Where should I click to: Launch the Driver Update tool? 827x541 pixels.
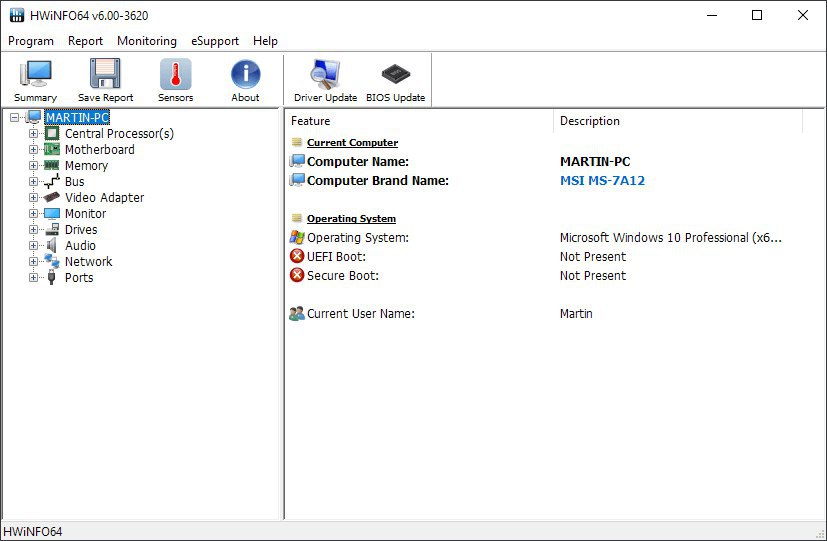tap(325, 80)
